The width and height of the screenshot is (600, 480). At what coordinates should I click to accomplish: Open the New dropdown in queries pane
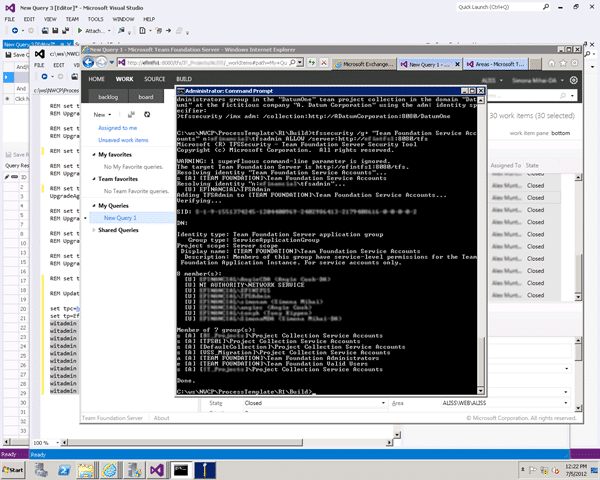tap(102, 114)
